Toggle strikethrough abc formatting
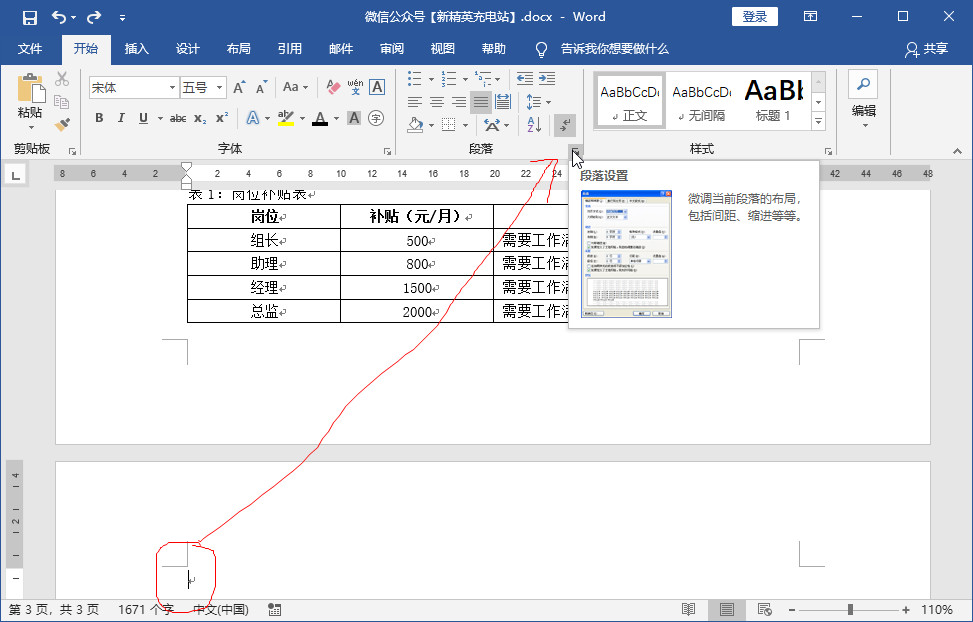This screenshot has width=973, height=622. (178, 118)
